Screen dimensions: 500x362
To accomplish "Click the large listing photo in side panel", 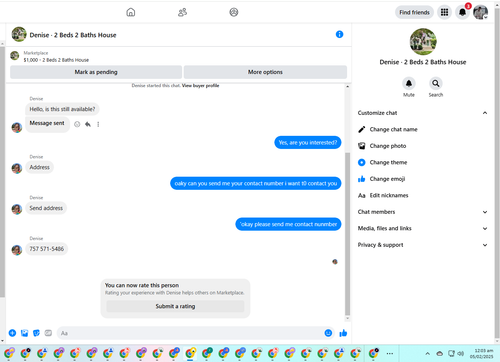I will click(x=423, y=41).
